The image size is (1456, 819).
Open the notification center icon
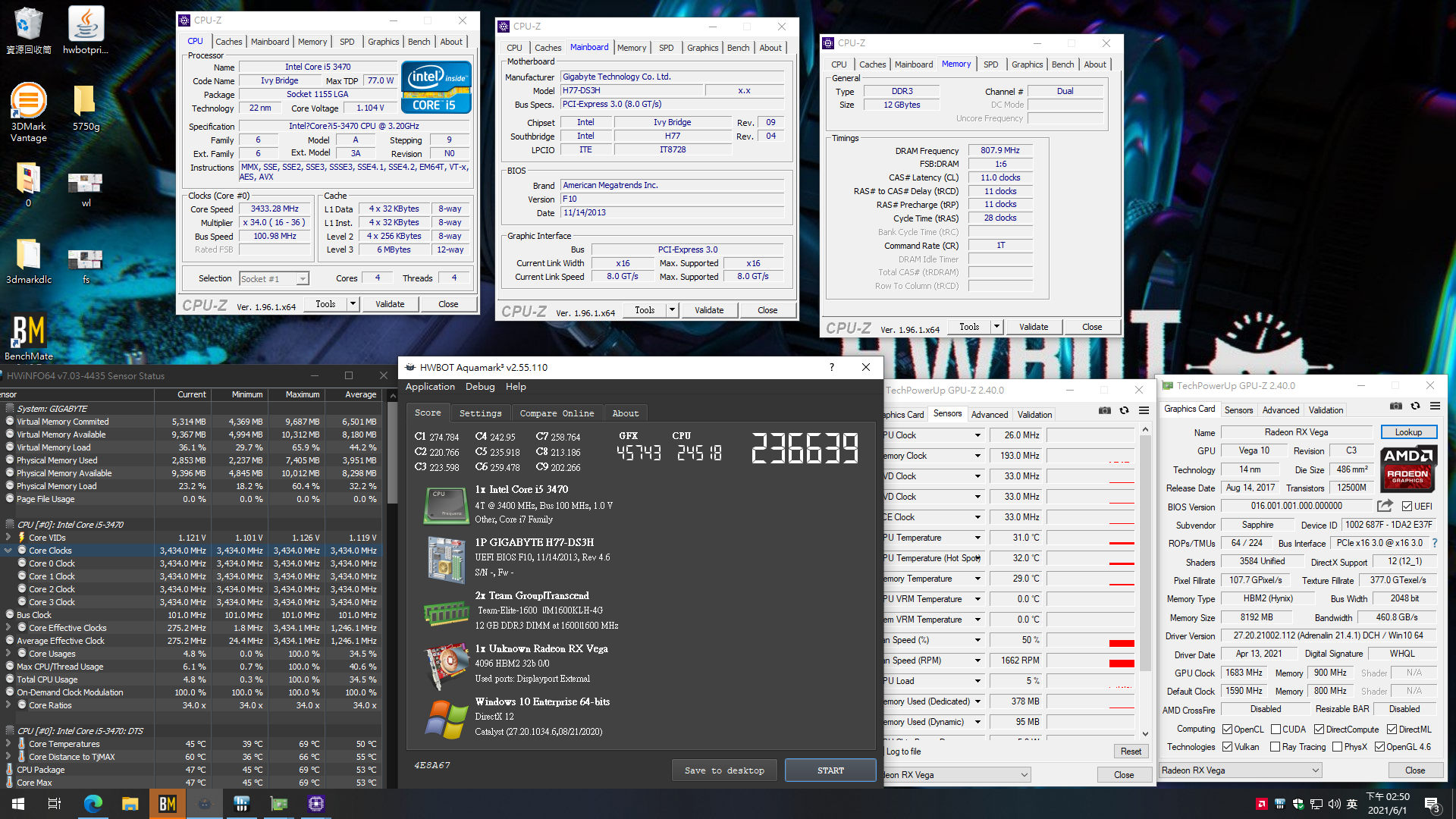[1432, 805]
